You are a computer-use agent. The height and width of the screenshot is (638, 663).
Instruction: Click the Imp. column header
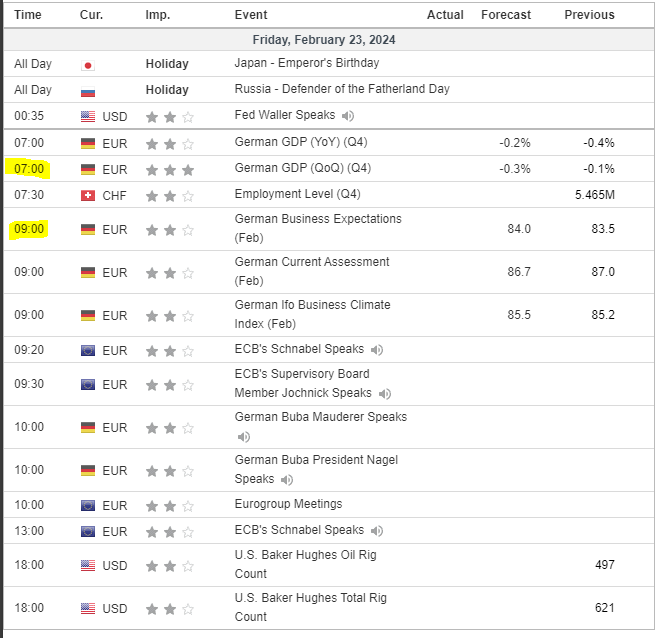coord(157,15)
